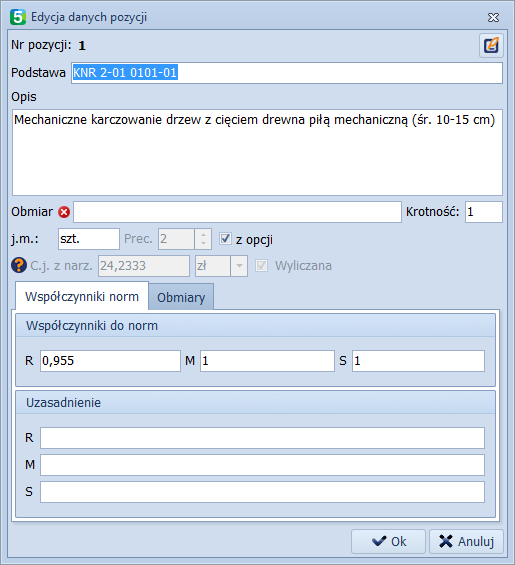Click the 'Nr pozycji:' label
The height and width of the screenshot is (565, 515).
pos(41,45)
